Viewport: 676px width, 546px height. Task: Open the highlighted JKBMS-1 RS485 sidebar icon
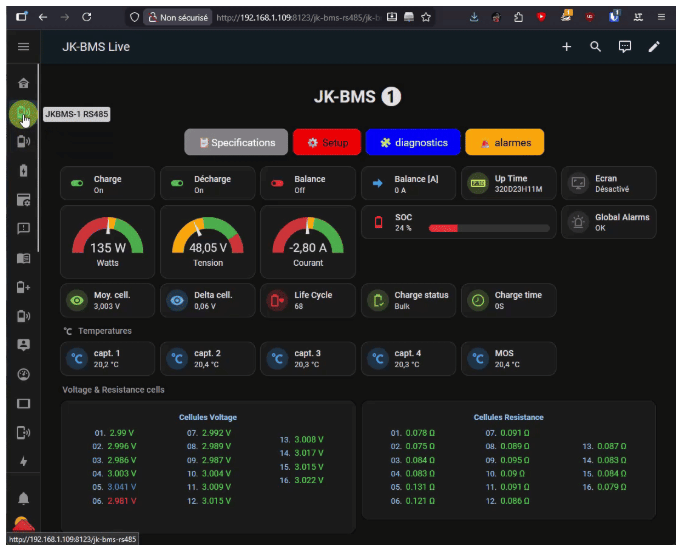click(23, 114)
